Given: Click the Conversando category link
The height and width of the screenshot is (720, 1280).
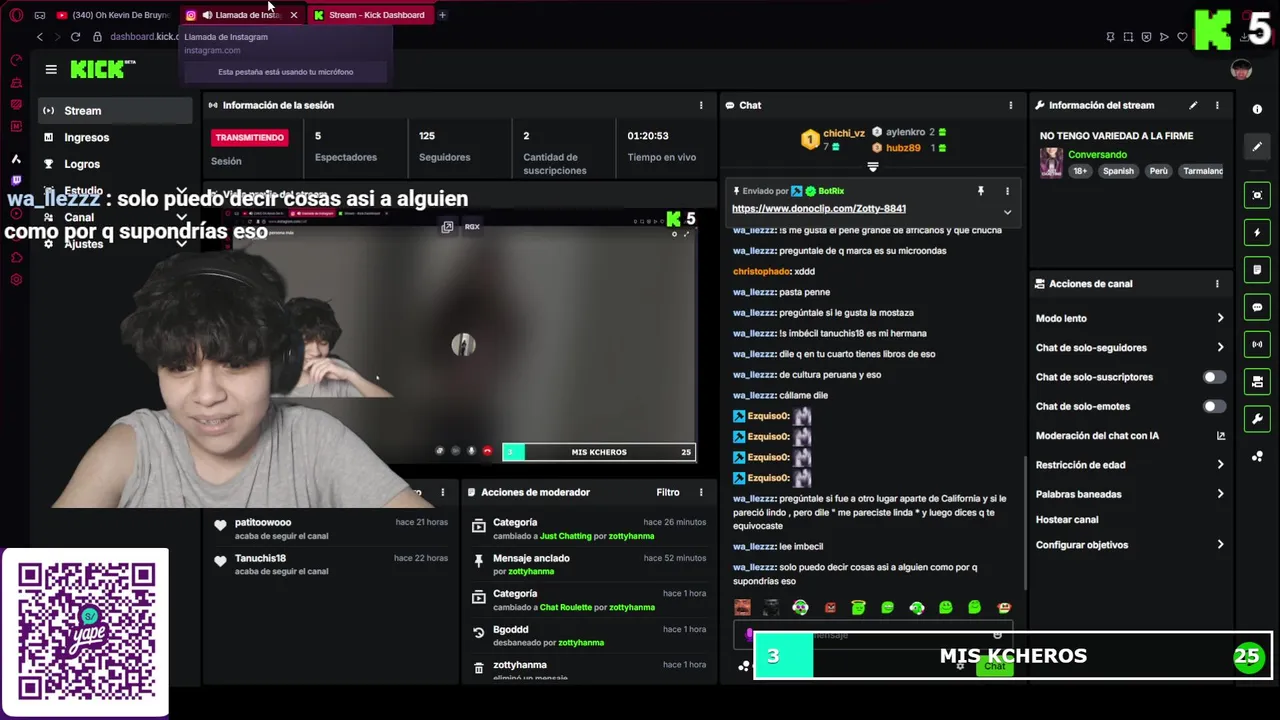Looking at the screenshot, I should (1097, 155).
